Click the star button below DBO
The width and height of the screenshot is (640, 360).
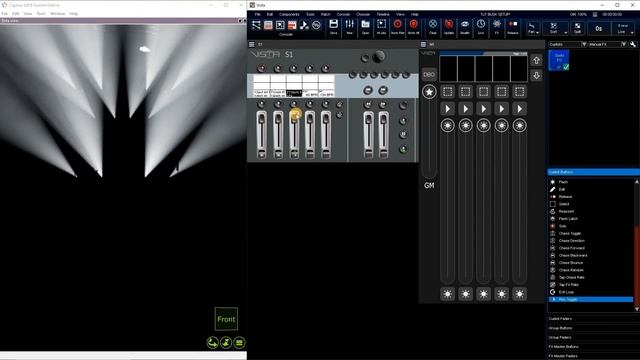pyautogui.click(x=429, y=92)
